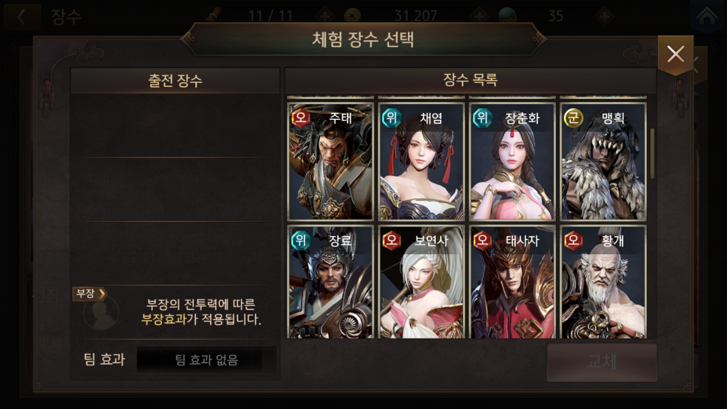
Task: Click the general list scrollbar
Action: pos(652,154)
